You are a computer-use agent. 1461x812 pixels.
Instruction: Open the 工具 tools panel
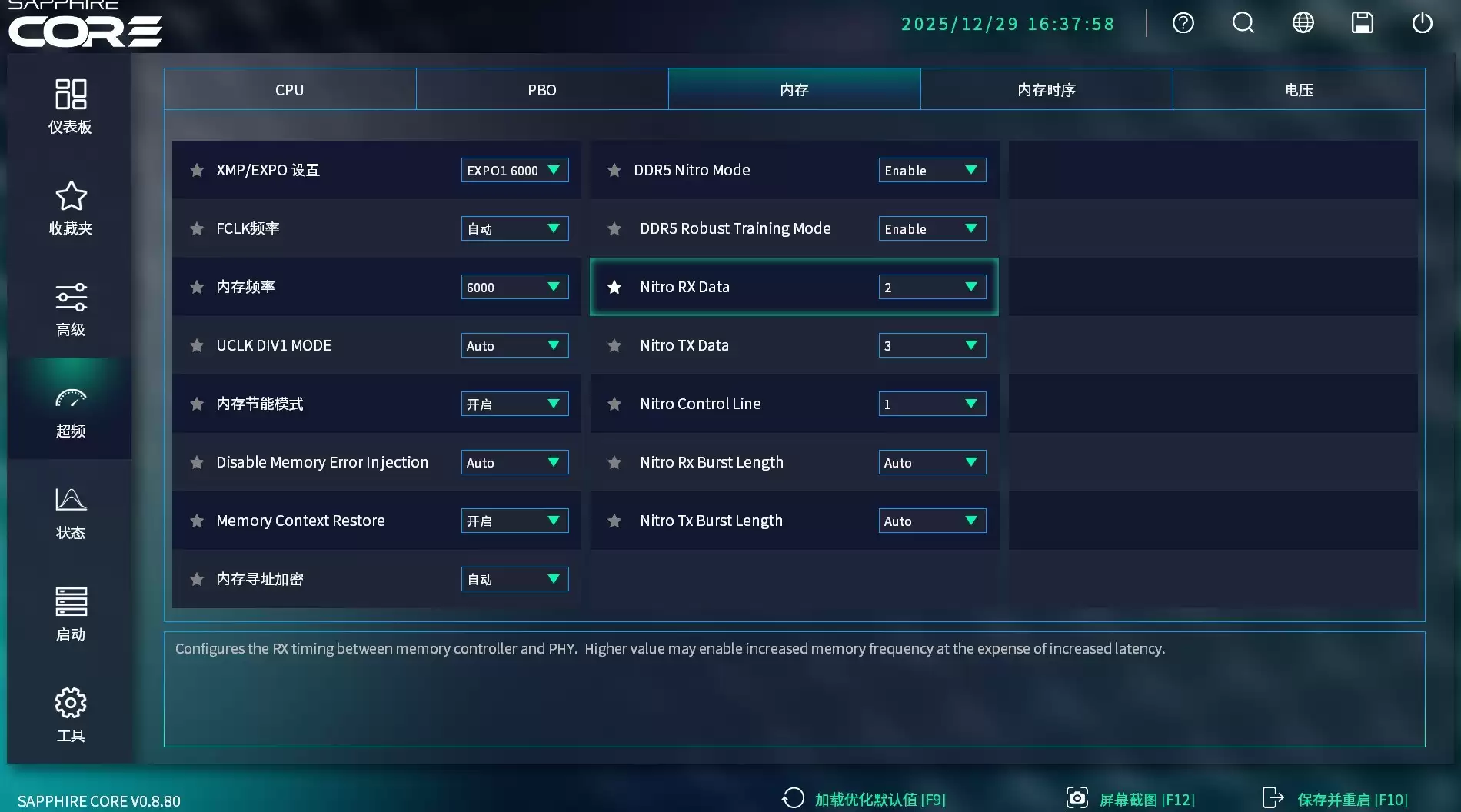click(71, 714)
